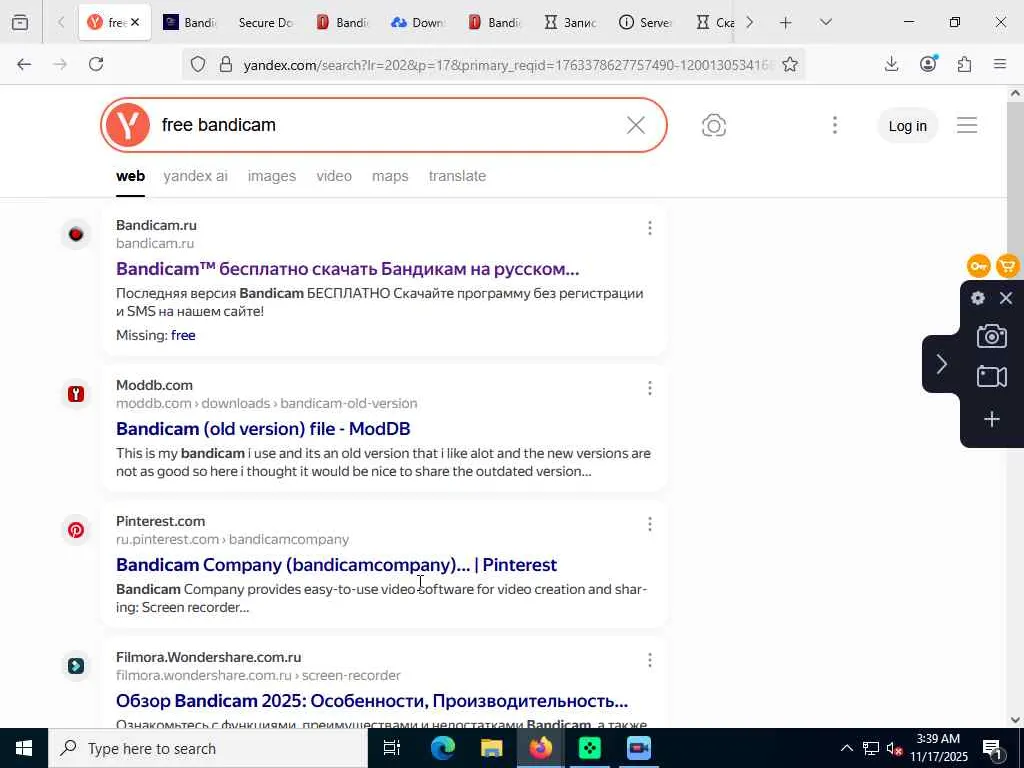Reload the page with the refresh icon

[x=96, y=64]
